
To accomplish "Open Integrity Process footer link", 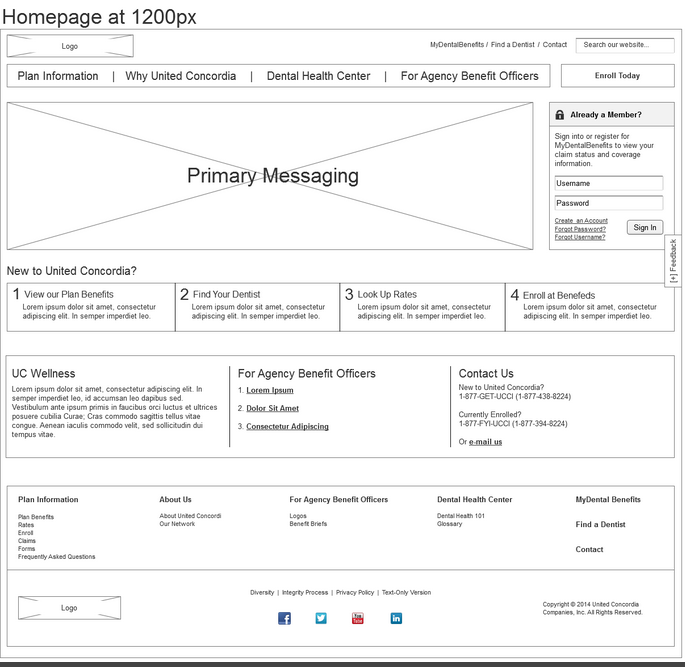I will click(x=305, y=592).
